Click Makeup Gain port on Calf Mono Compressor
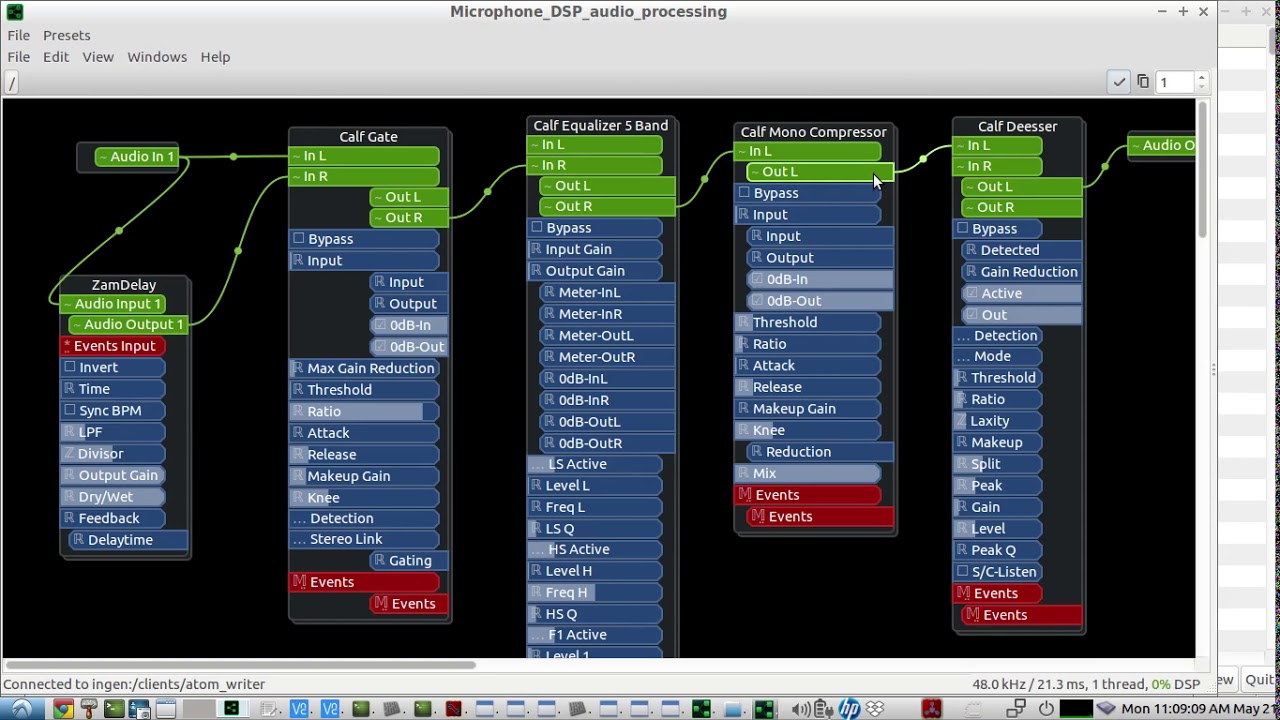Image resolution: width=1280 pixels, height=720 pixels. point(808,409)
